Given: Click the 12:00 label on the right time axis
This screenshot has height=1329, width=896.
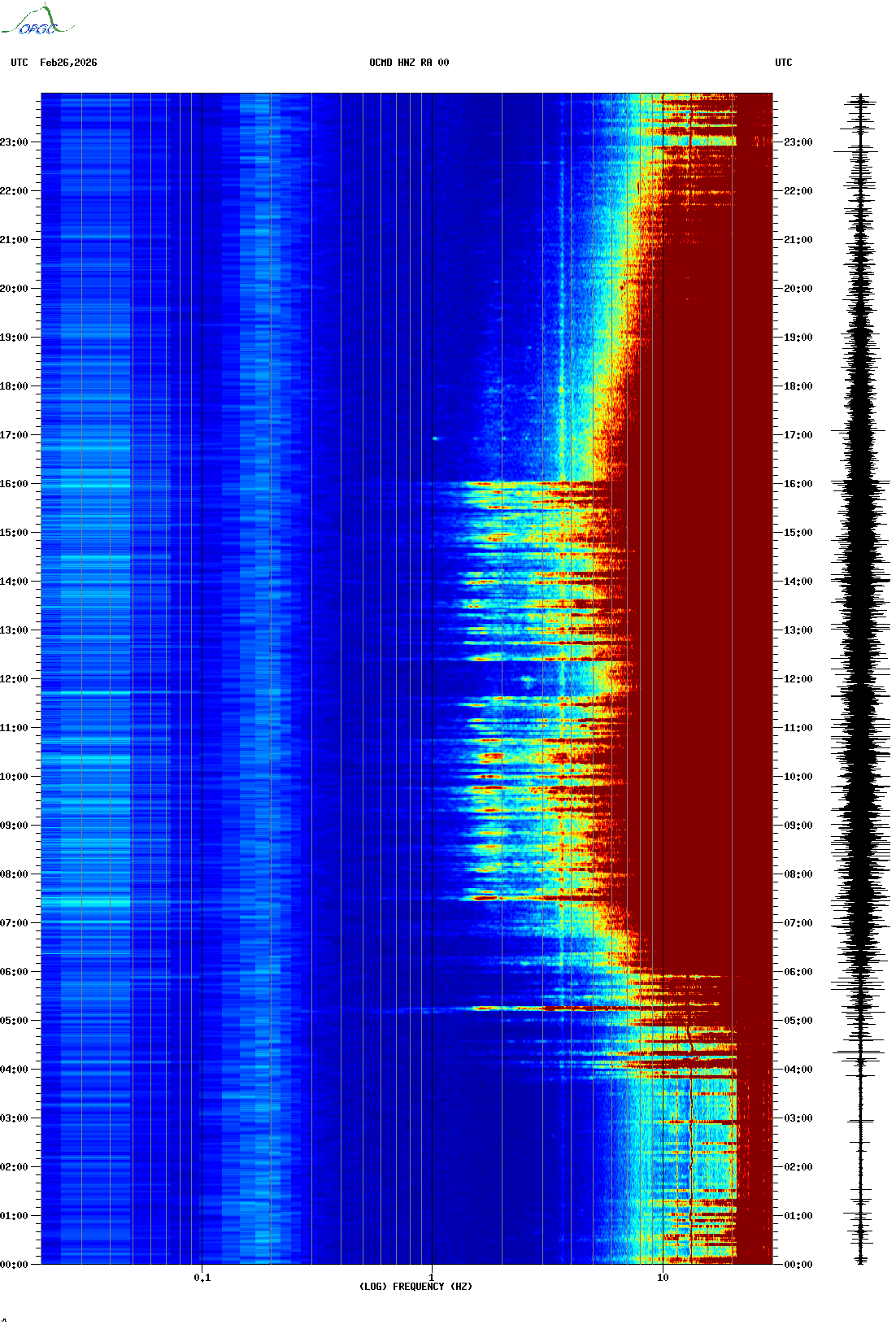Looking at the screenshot, I should (x=798, y=679).
